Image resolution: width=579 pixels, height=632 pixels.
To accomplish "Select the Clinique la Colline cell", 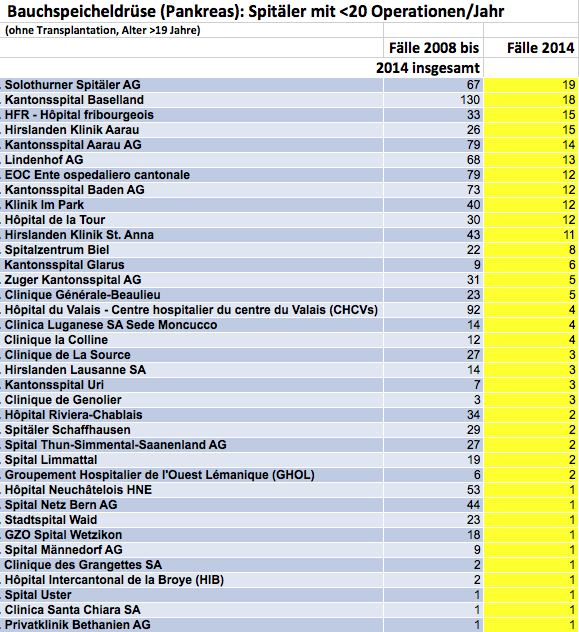I will [191, 340].
